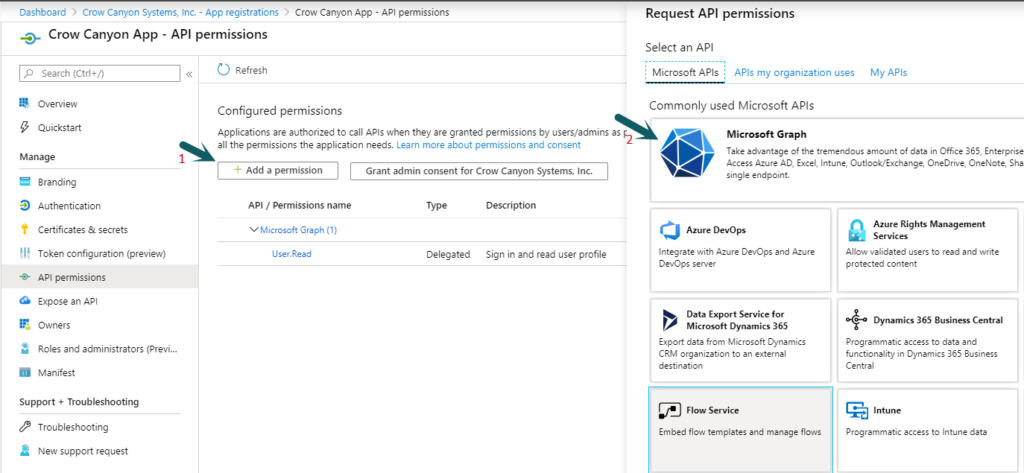Switch to My APIs tab

tap(888, 73)
